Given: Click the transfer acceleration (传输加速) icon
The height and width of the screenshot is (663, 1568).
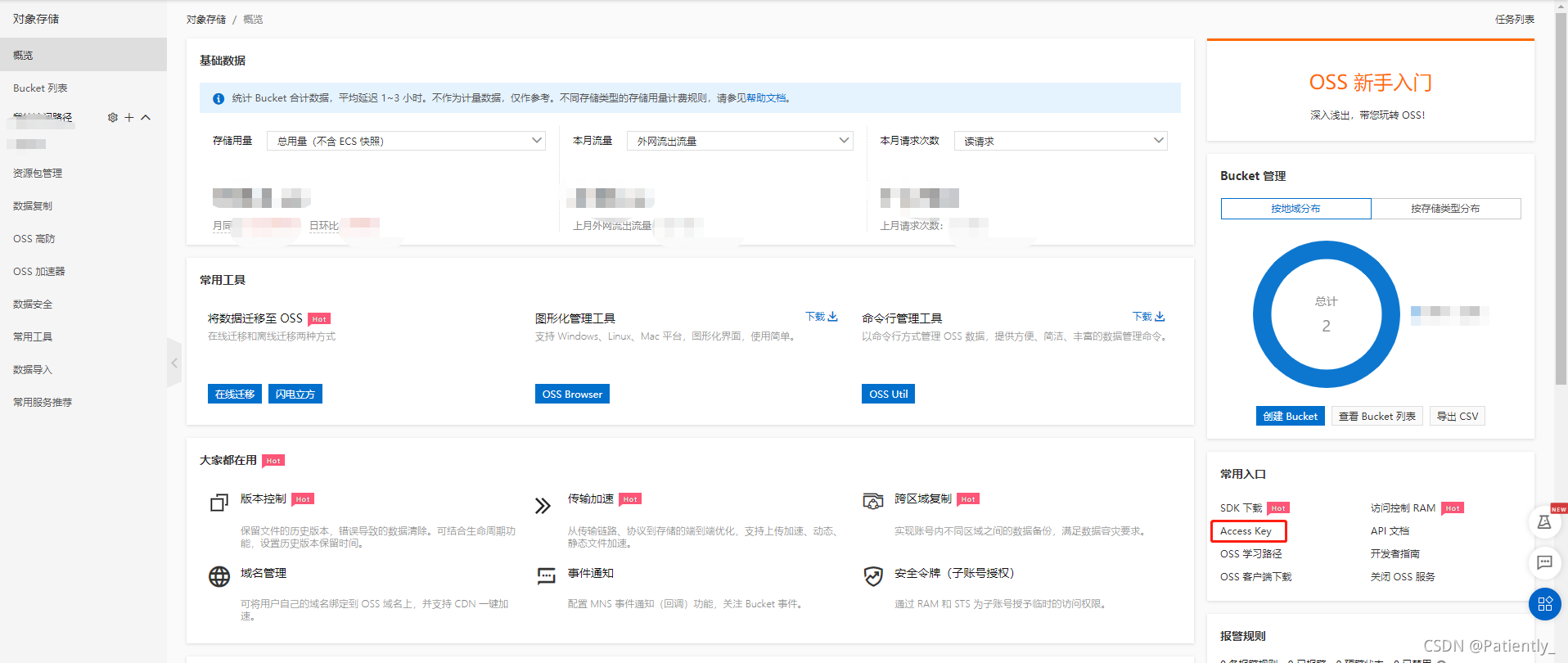Looking at the screenshot, I should (x=543, y=505).
